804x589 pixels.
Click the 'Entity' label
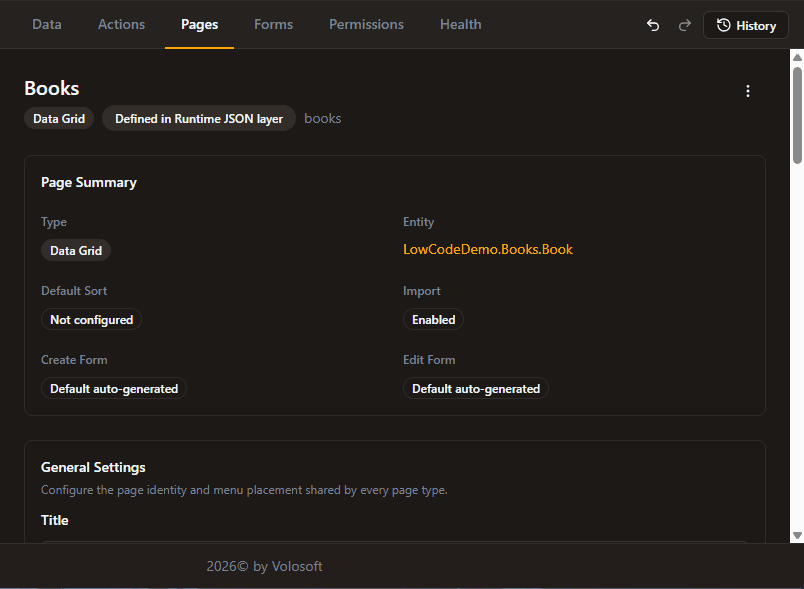coord(418,222)
